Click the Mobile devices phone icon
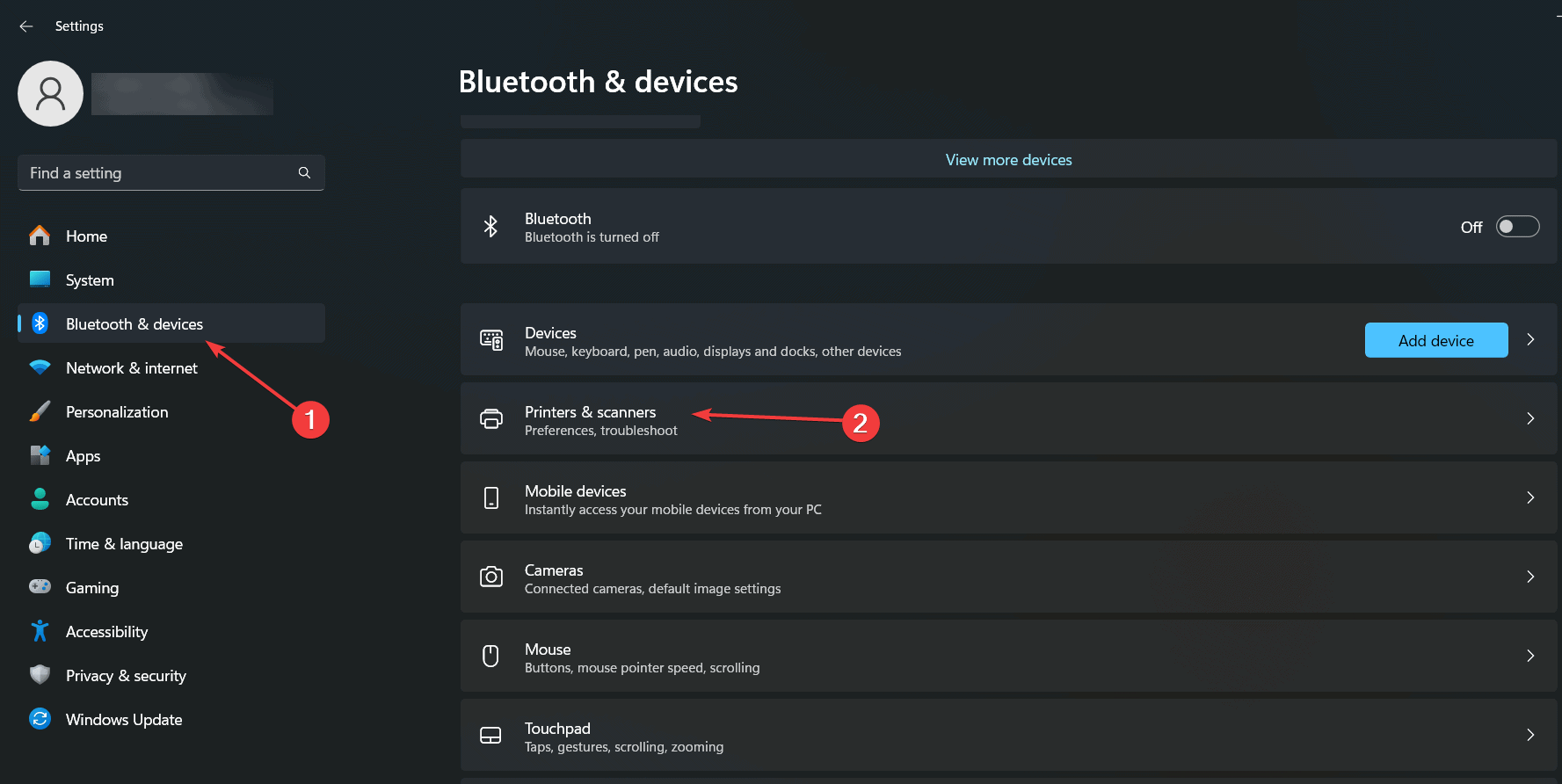Image resolution: width=1562 pixels, height=784 pixels. tap(491, 497)
